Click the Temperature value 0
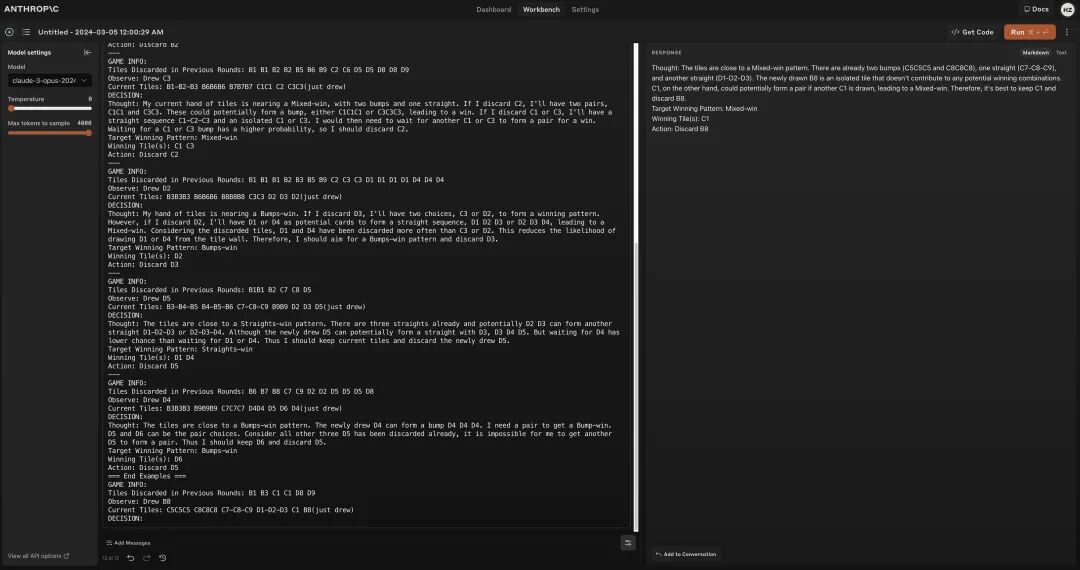Viewport: 1080px width, 570px height. pos(90,99)
